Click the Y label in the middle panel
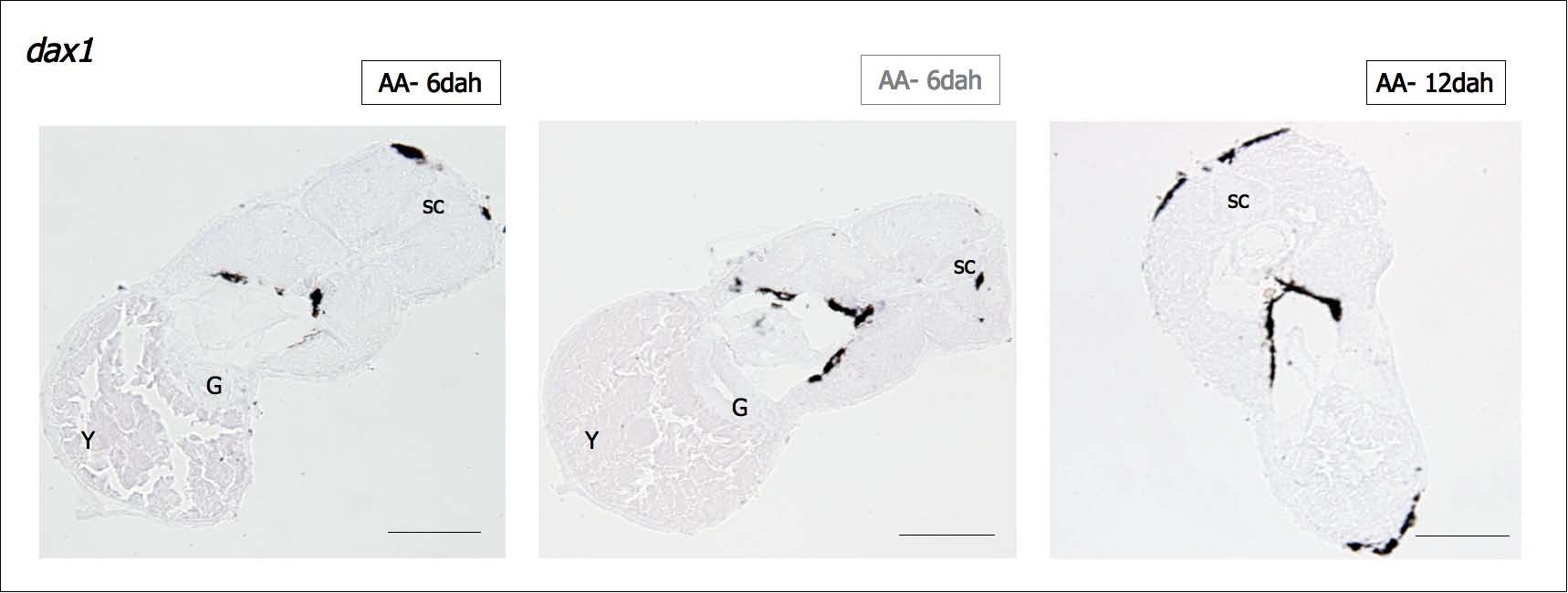Image resolution: width=1568 pixels, height=593 pixels. point(591,441)
